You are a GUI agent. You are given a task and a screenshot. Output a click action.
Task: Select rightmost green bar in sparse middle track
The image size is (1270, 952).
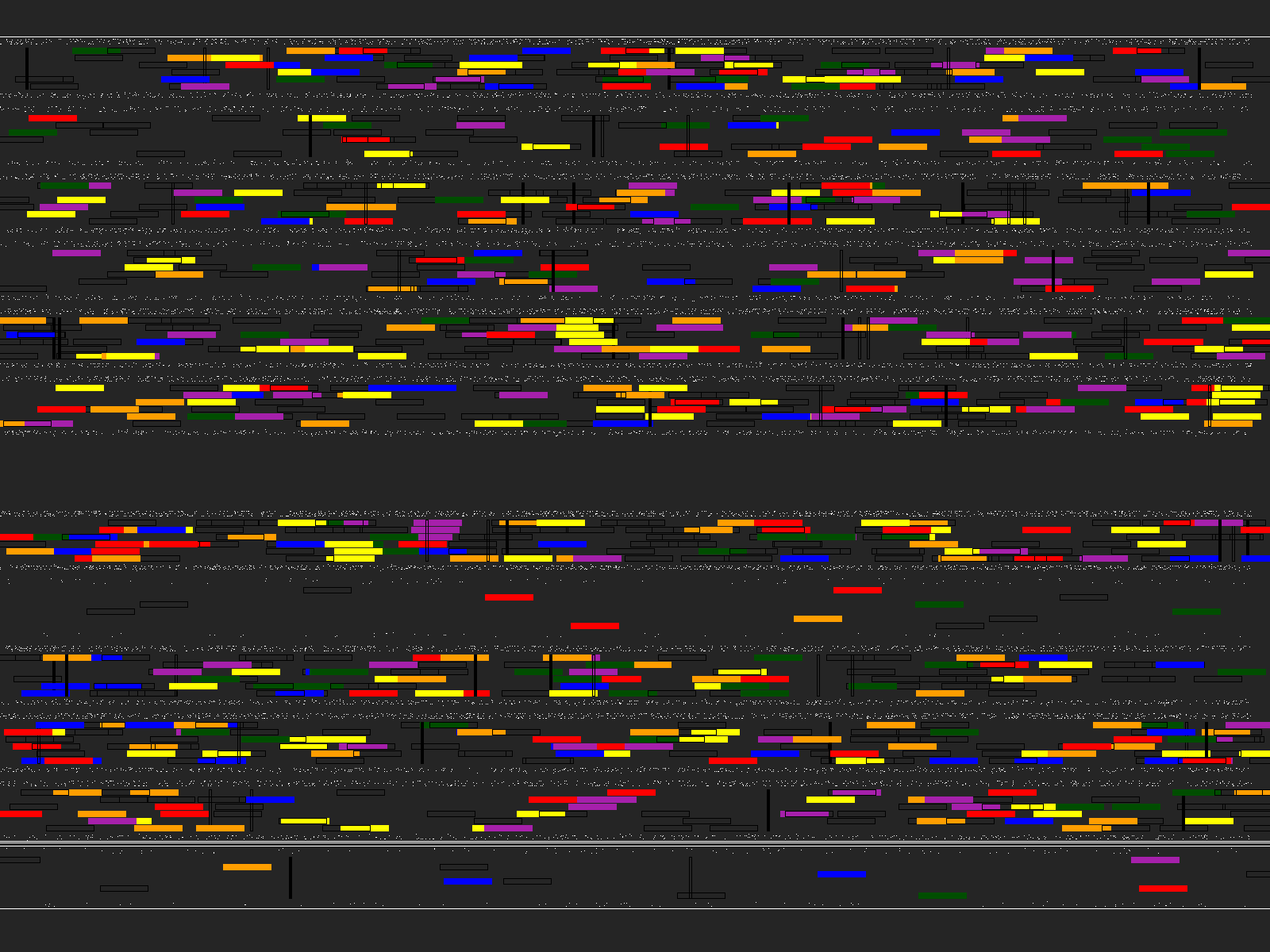(x=1196, y=612)
